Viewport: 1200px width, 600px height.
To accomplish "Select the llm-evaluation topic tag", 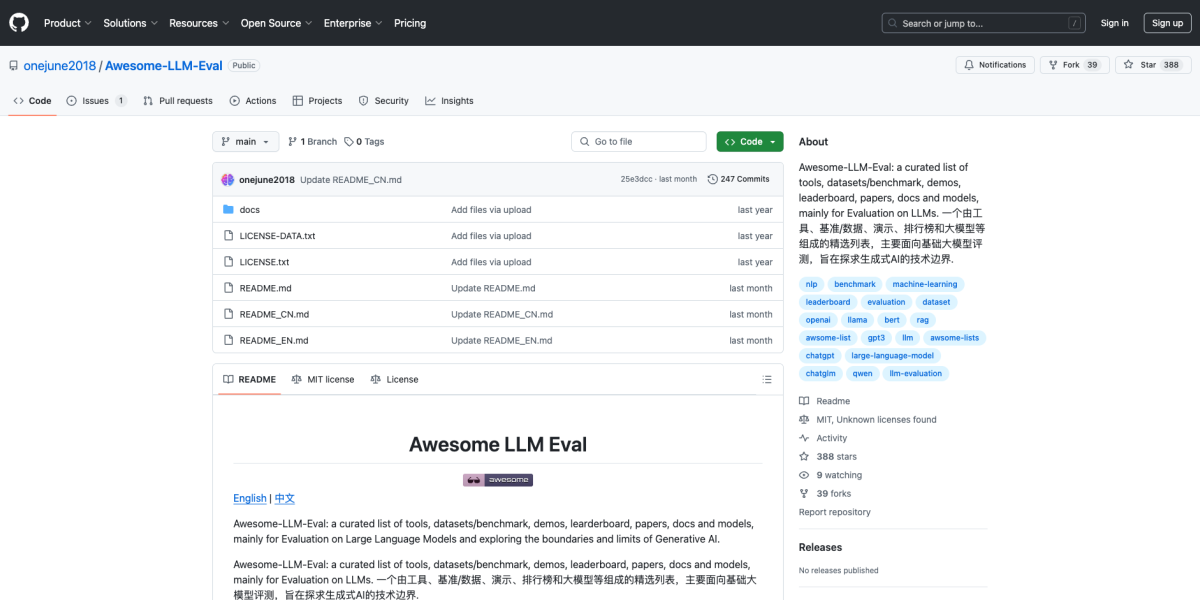I will point(915,373).
